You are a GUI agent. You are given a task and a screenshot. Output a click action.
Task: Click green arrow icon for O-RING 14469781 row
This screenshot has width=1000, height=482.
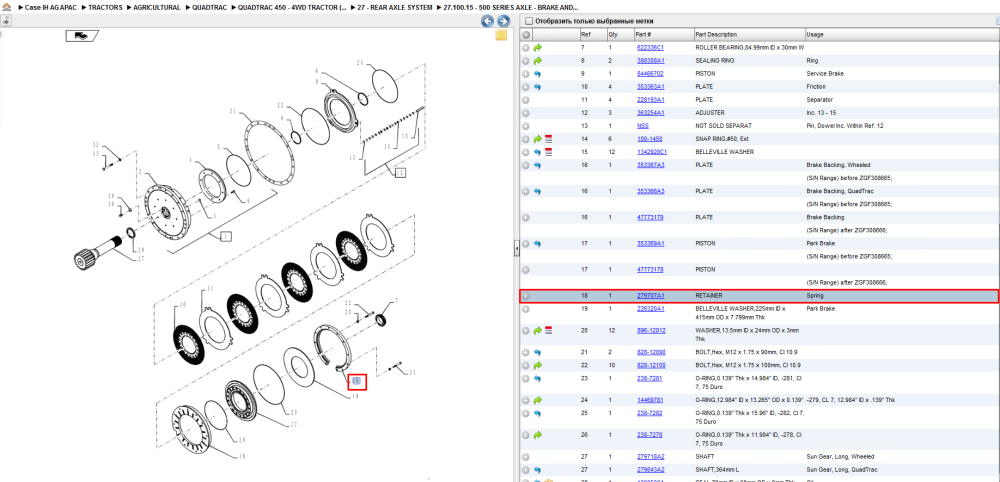click(x=538, y=400)
